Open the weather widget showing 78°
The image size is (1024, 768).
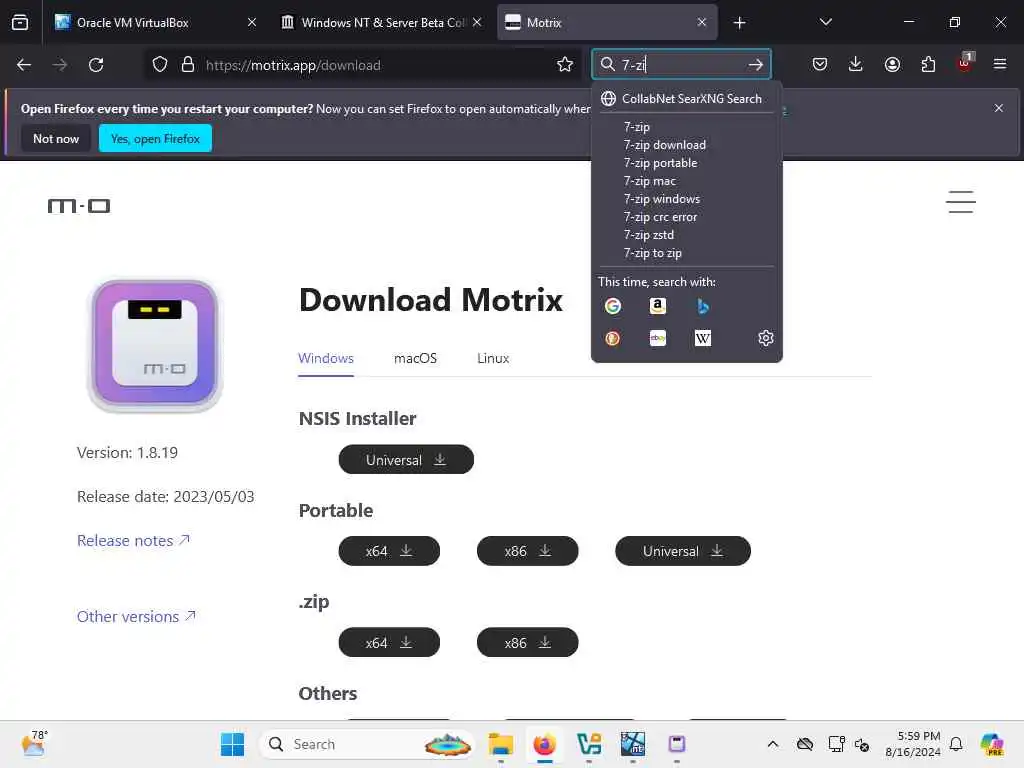pos(34,743)
